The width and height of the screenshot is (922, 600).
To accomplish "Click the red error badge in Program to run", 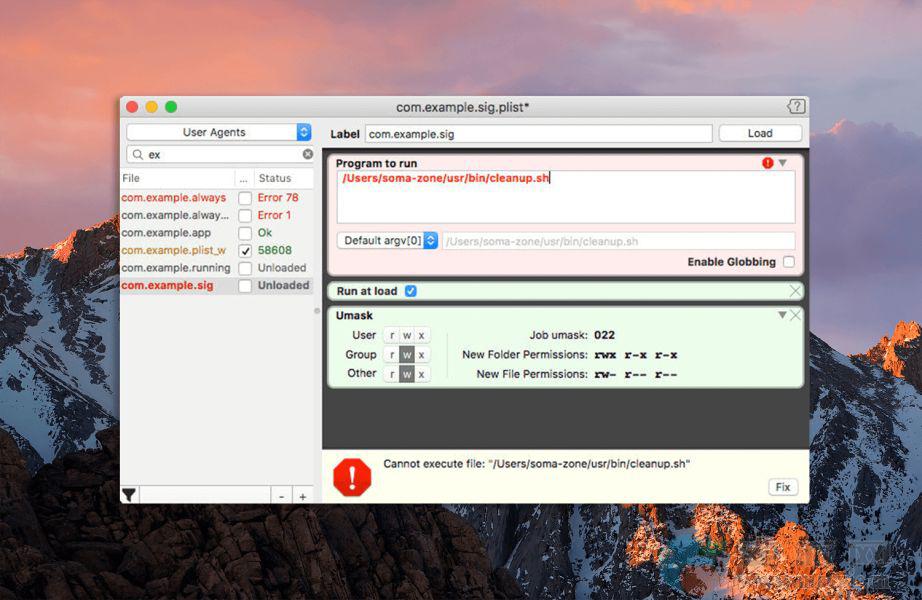I will pyautogui.click(x=768, y=163).
